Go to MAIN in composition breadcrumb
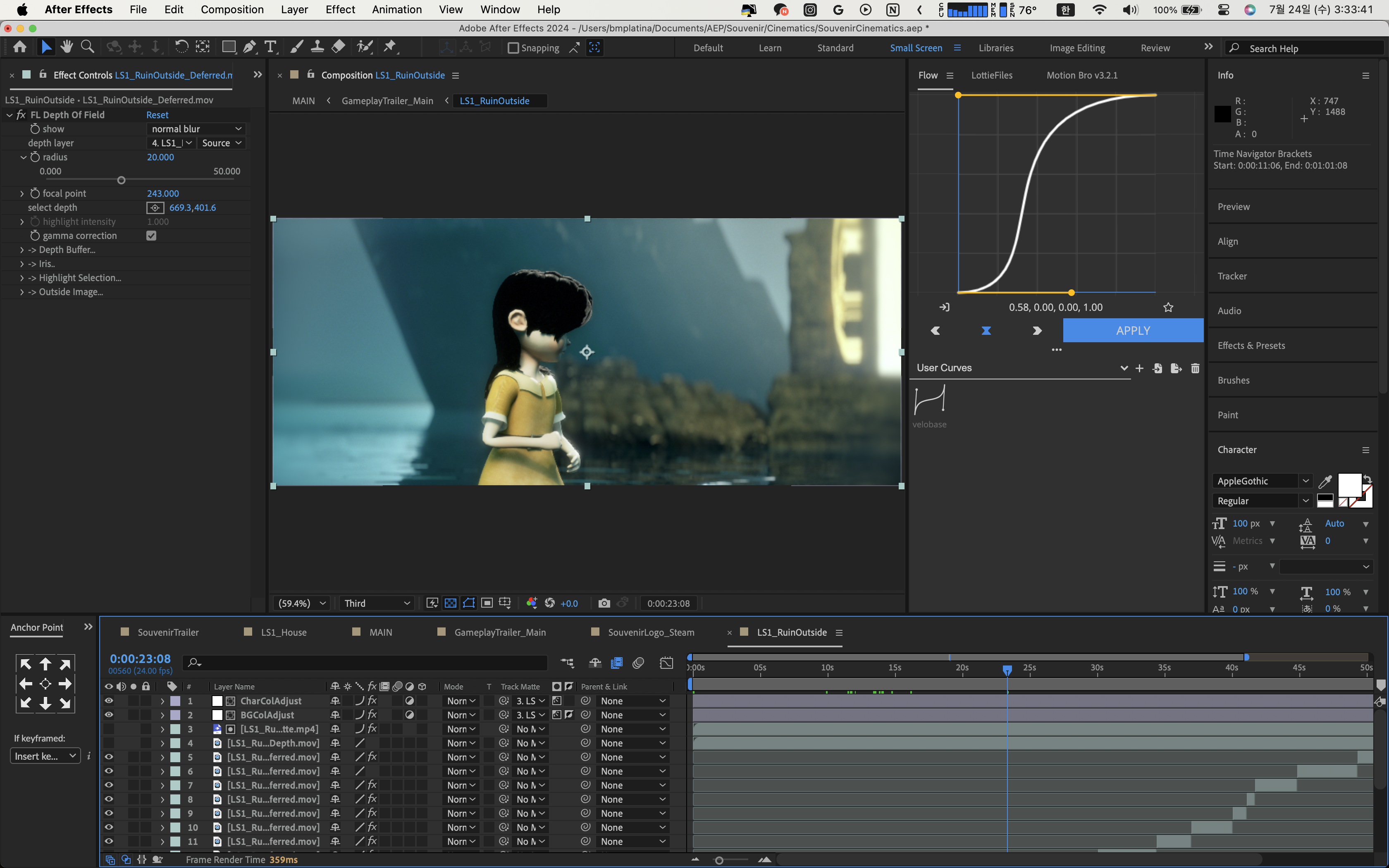The height and width of the screenshot is (868, 1389). click(303, 101)
